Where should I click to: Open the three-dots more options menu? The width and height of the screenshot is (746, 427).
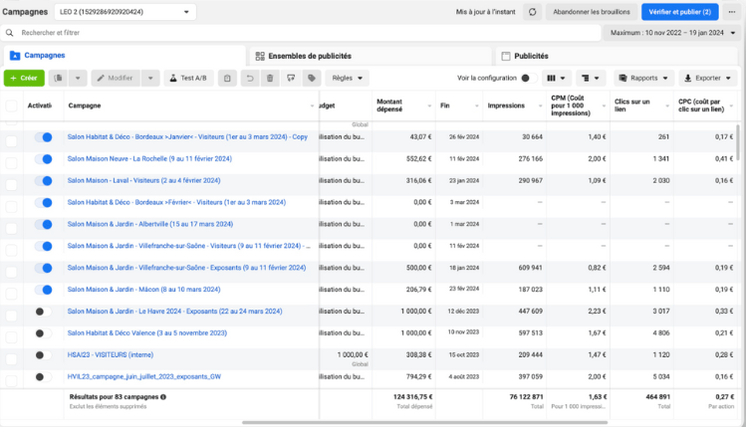tap(732, 12)
